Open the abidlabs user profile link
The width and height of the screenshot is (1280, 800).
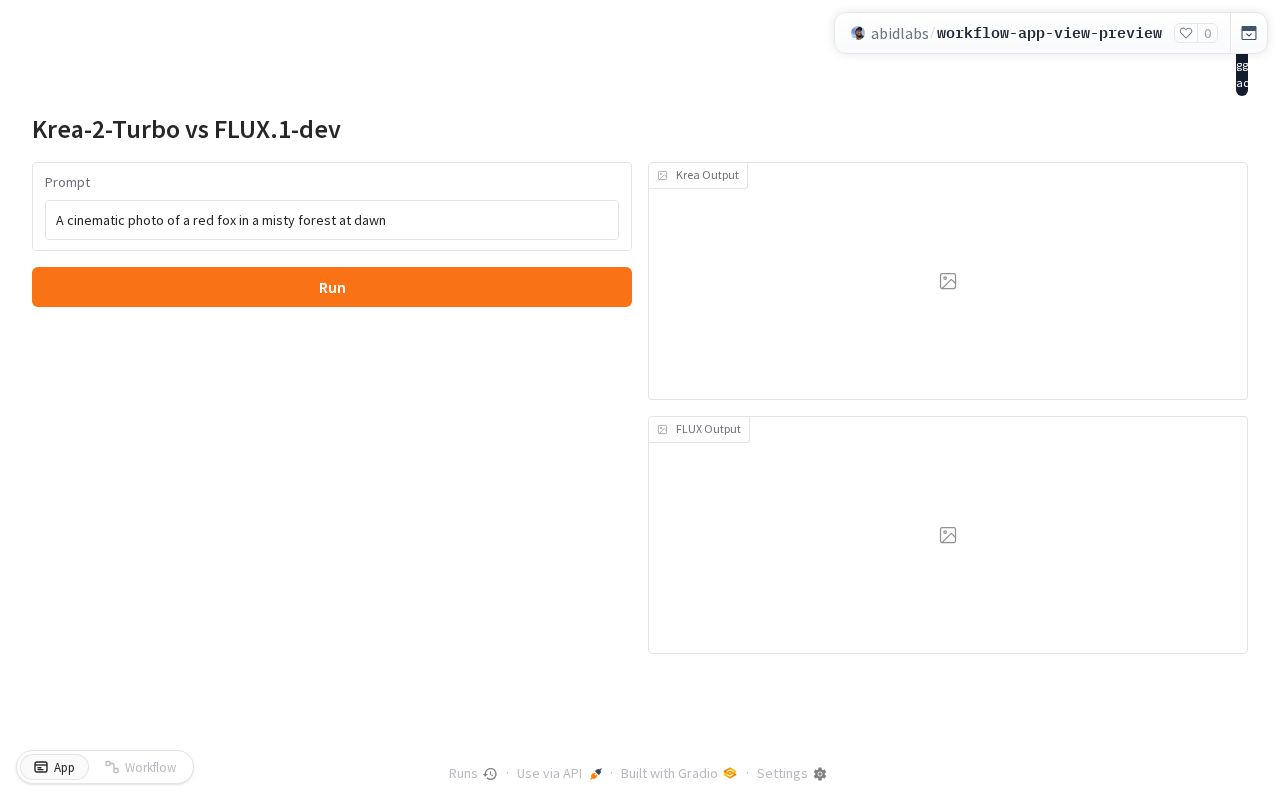[x=899, y=33]
